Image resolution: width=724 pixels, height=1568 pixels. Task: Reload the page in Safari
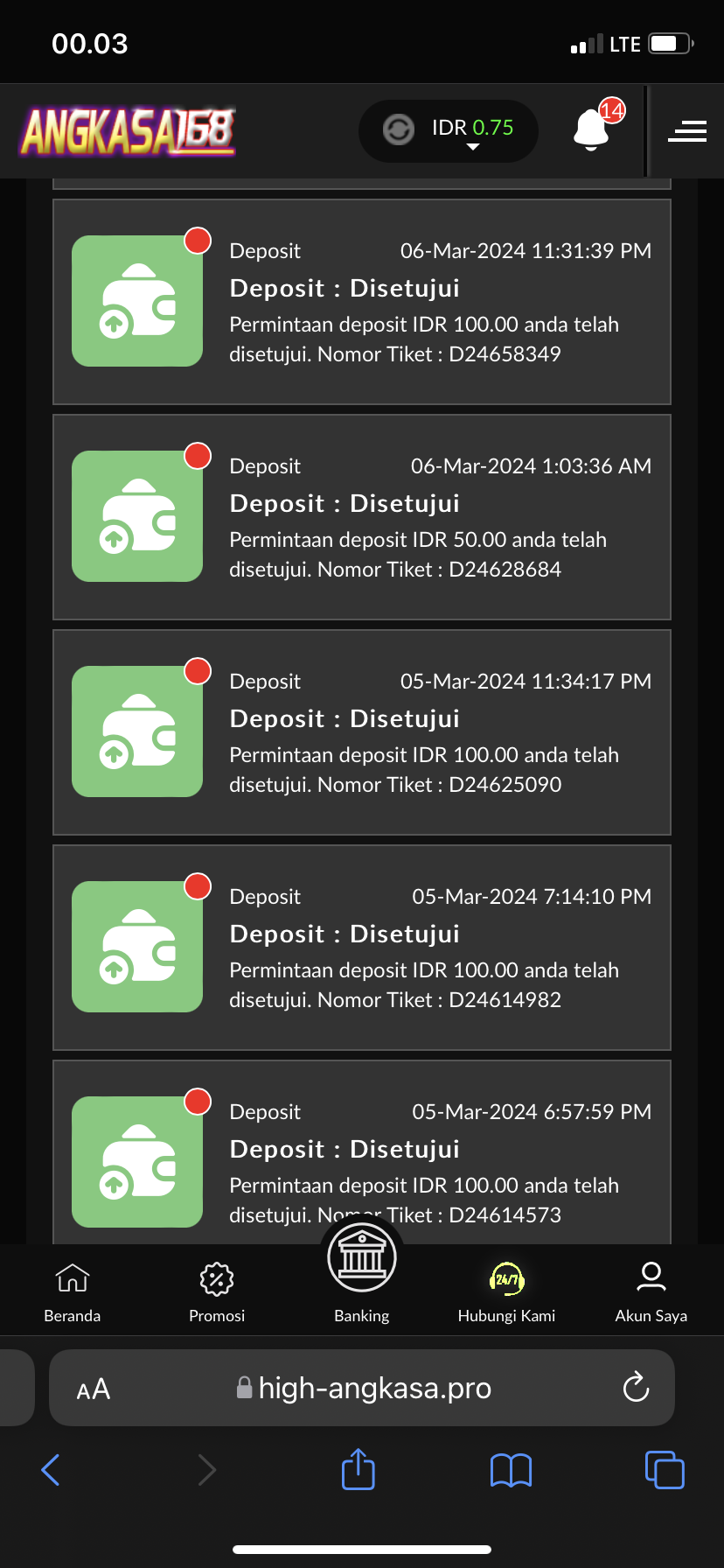click(636, 1387)
